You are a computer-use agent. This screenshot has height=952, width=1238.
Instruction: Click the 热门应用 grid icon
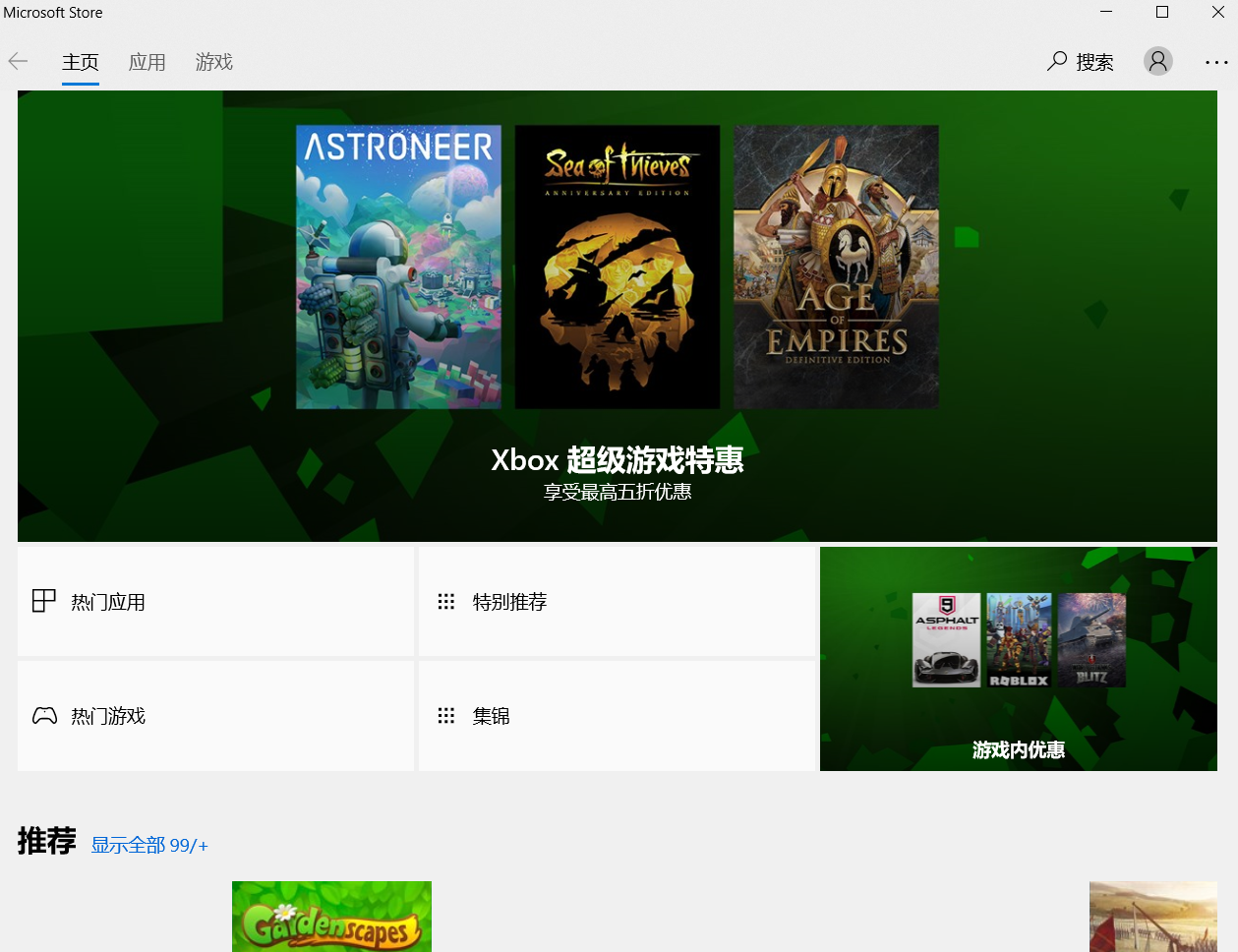click(44, 601)
